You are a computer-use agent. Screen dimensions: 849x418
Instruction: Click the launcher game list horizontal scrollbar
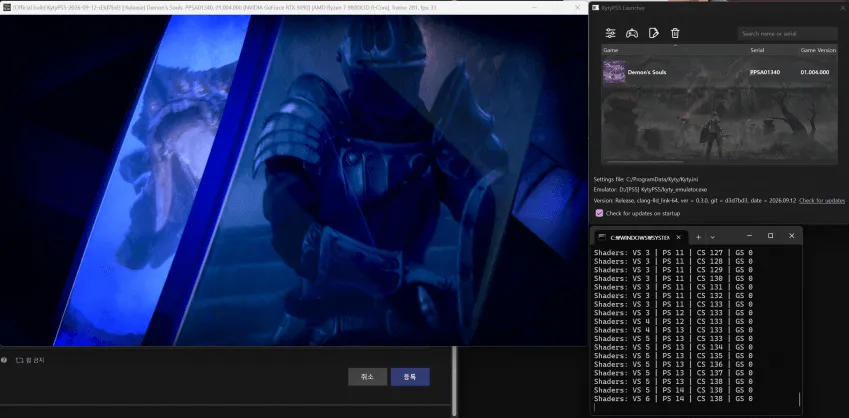coord(644,161)
